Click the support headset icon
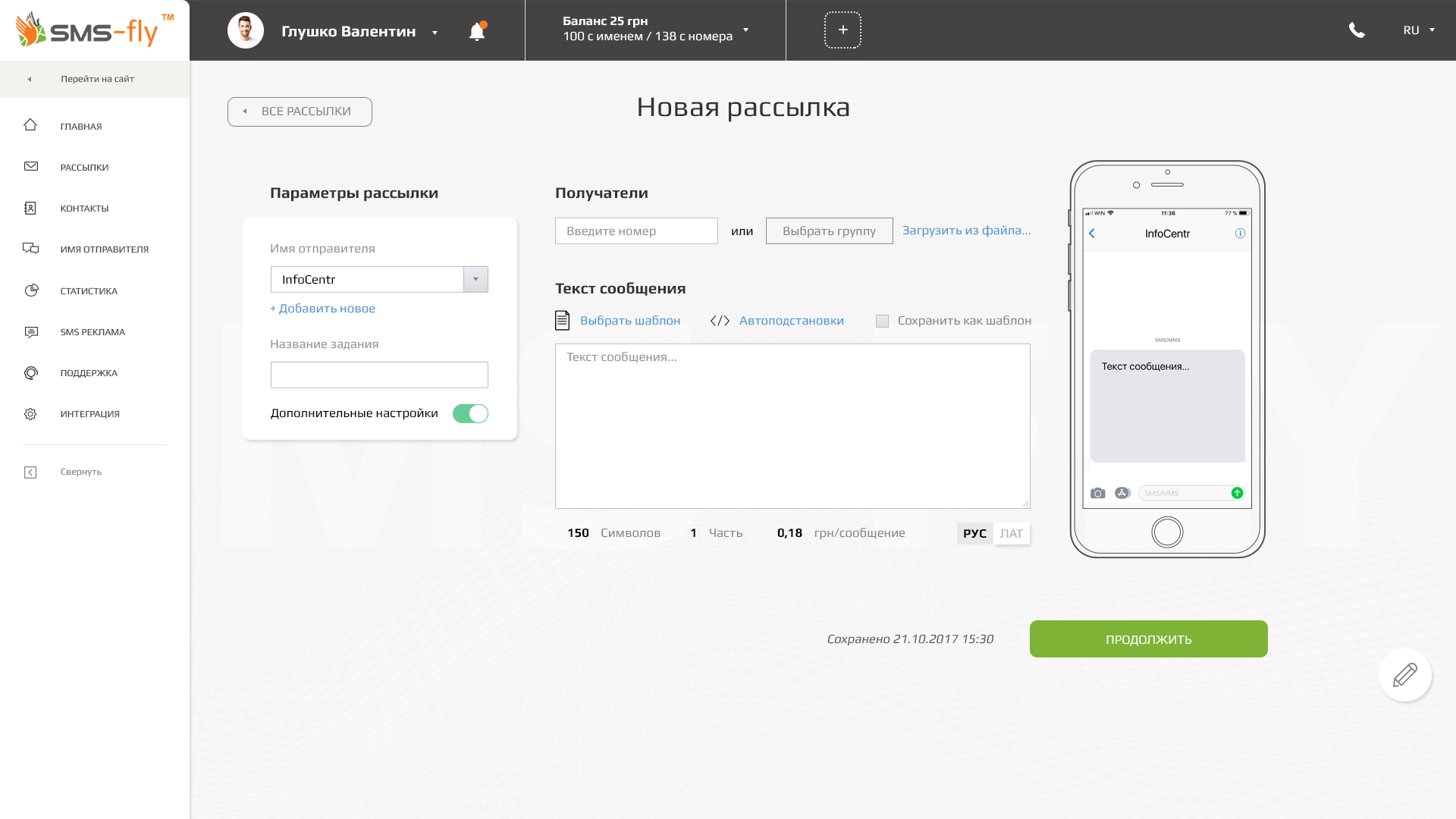The width and height of the screenshot is (1456, 819). pos(31,373)
